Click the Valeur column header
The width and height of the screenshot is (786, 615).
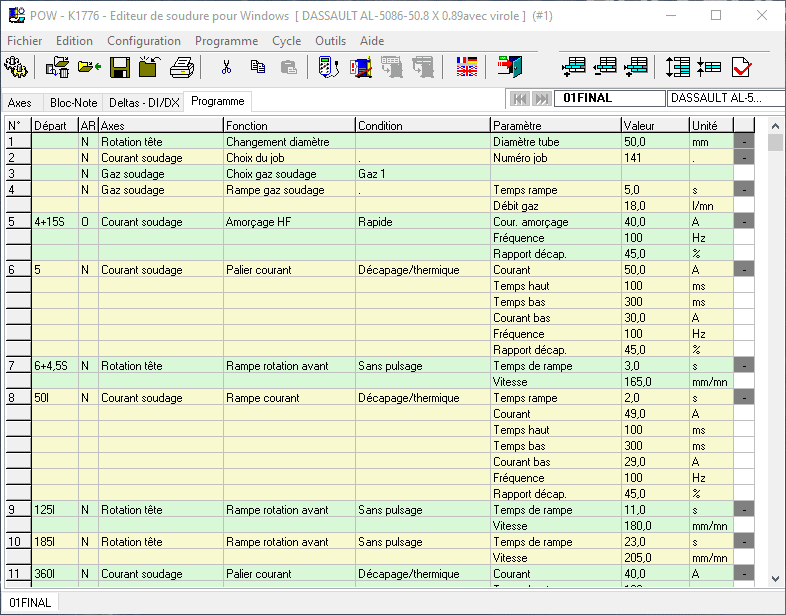pos(655,125)
